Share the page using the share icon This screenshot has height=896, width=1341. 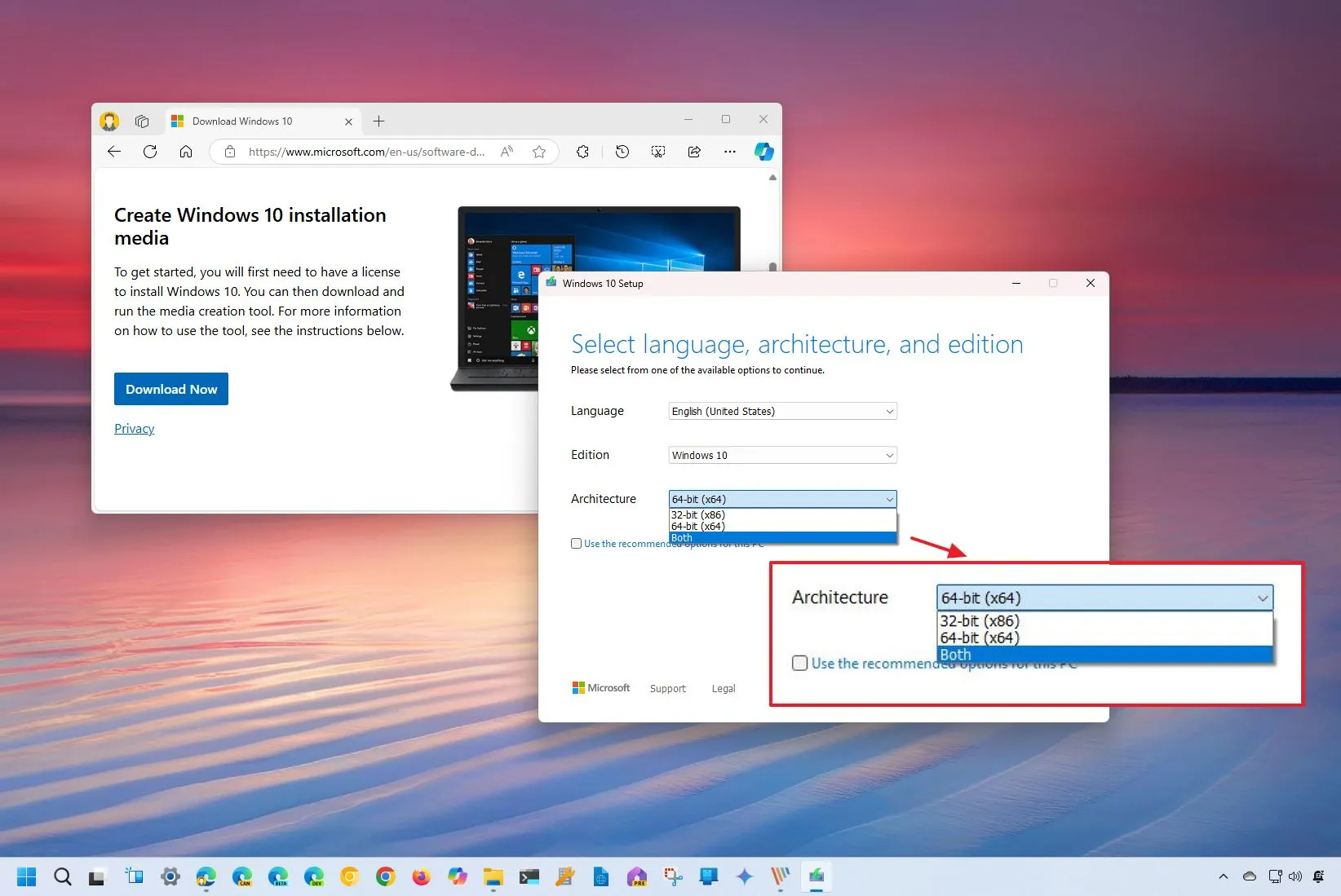tap(694, 152)
